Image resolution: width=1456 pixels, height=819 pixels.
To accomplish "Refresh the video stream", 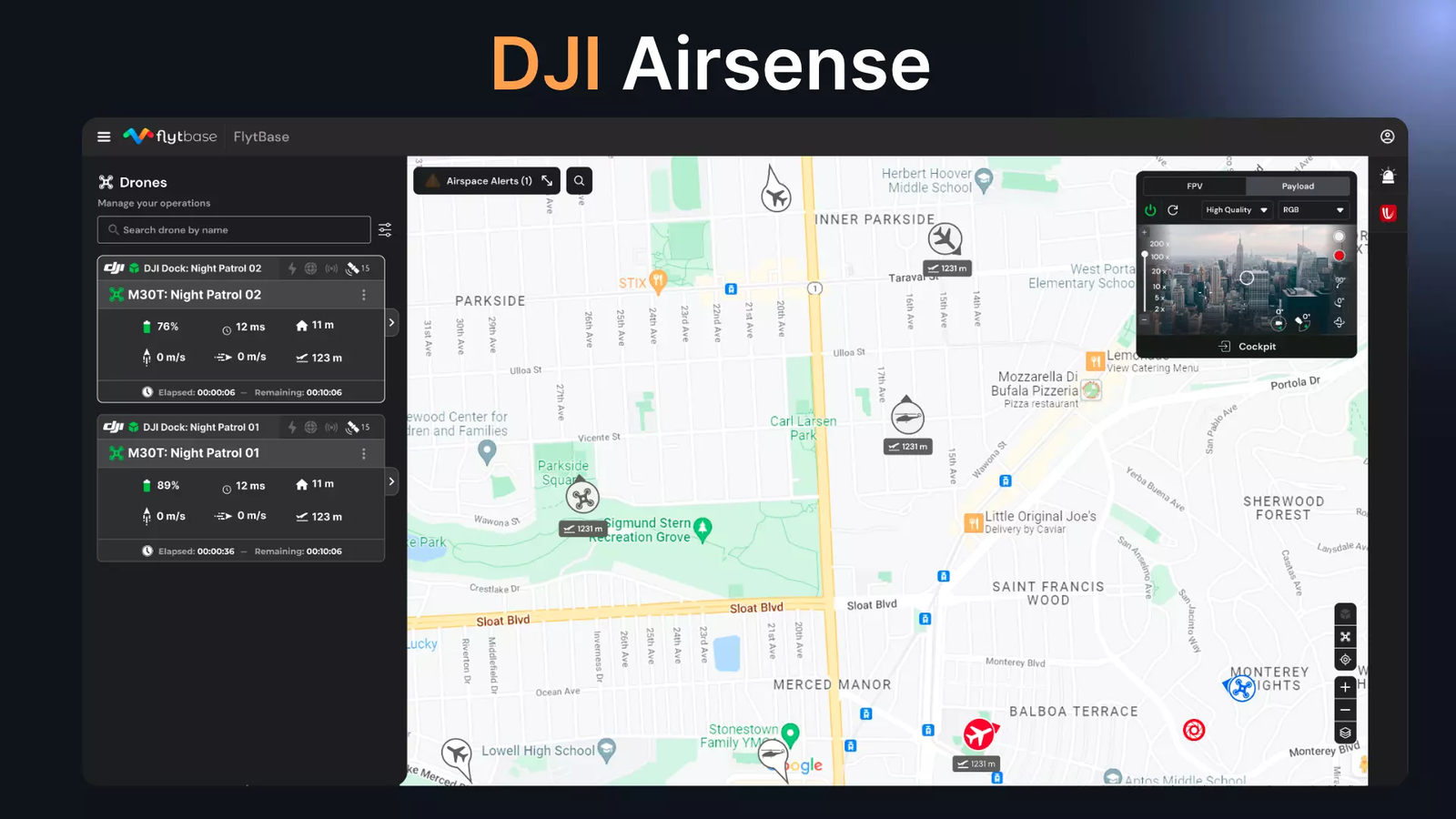I will tap(1173, 210).
